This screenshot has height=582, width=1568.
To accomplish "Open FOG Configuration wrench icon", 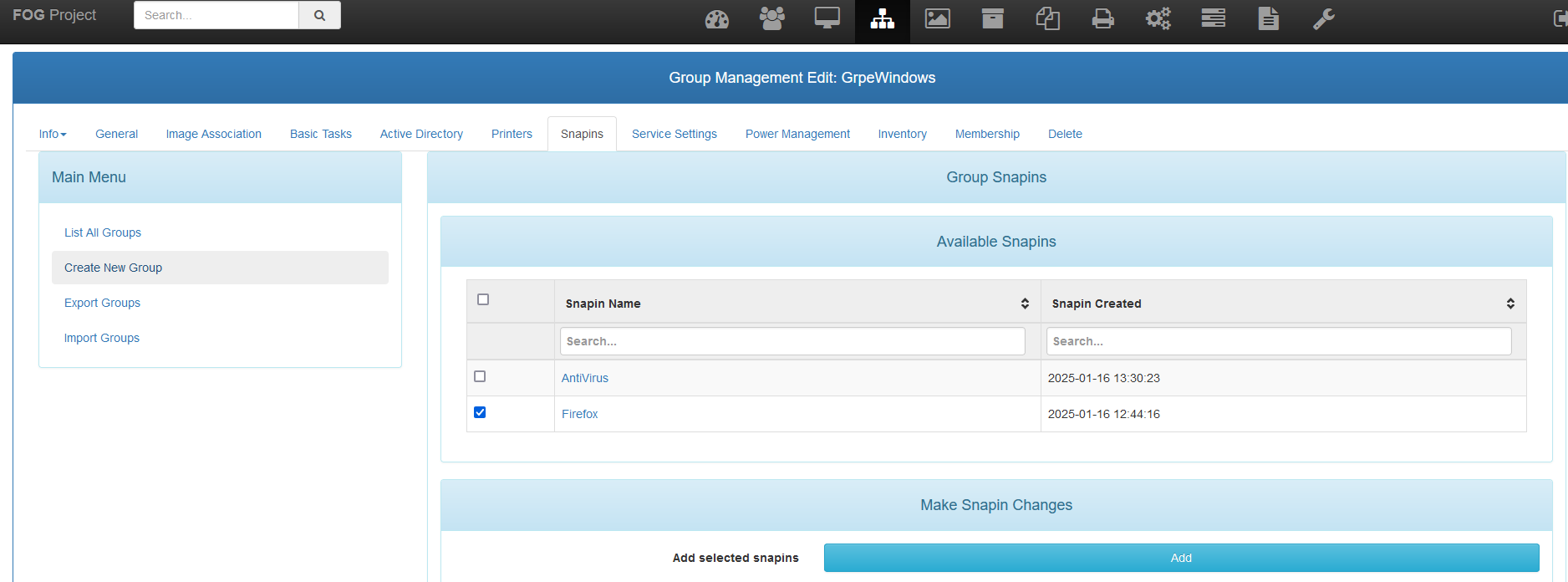I will [1323, 18].
